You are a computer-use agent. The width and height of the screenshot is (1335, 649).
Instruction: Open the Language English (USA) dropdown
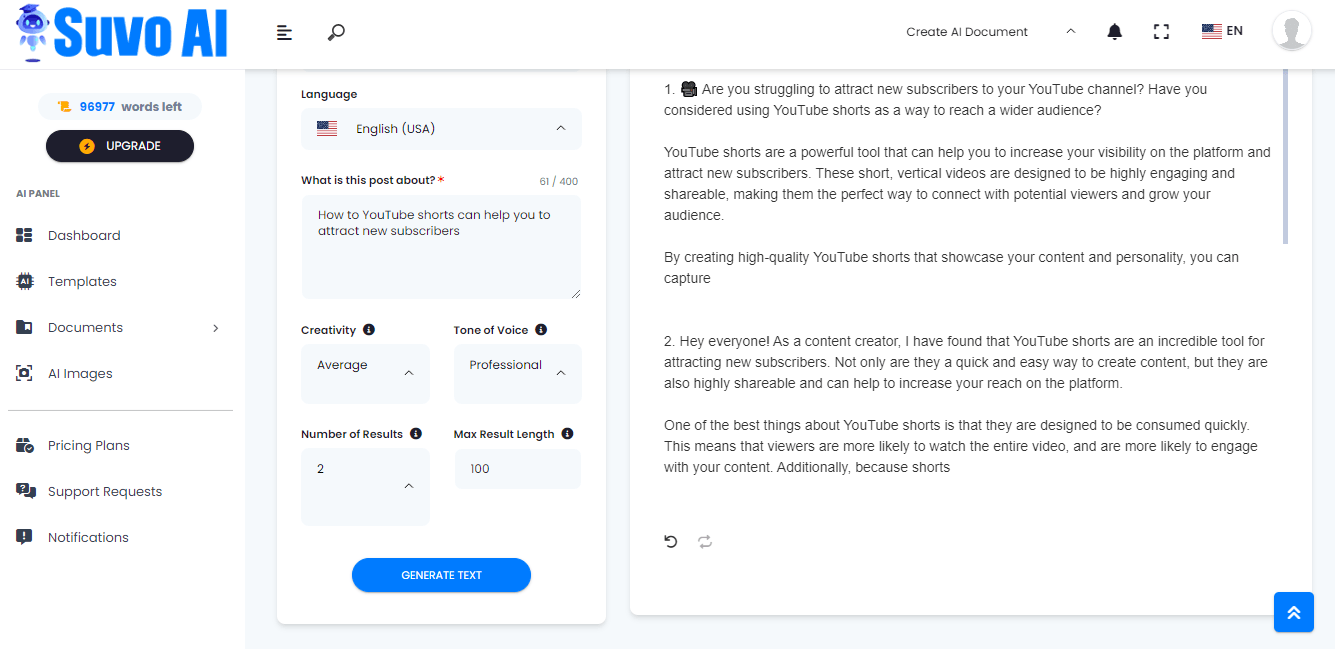pyautogui.click(x=441, y=129)
